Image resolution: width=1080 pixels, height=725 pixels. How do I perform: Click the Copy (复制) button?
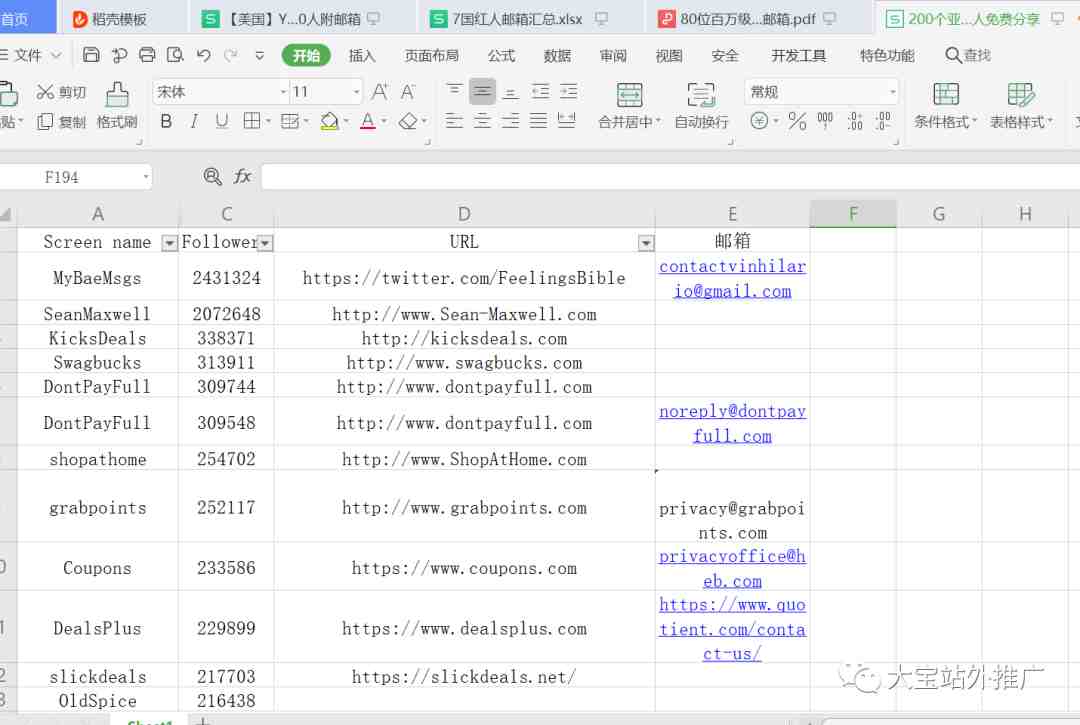tap(61, 122)
